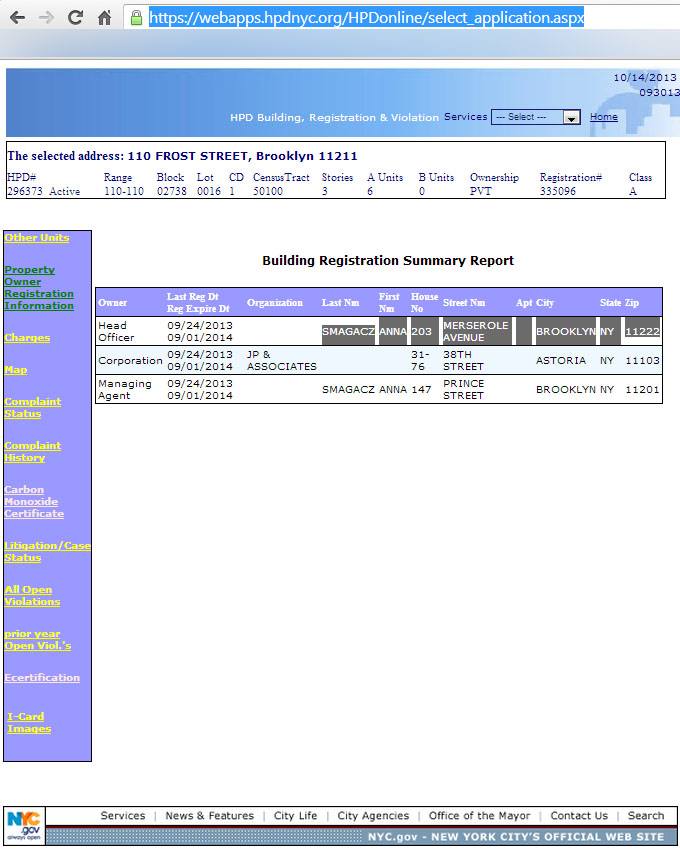Image resolution: width=680 pixels, height=856 pixels.
Task: Select Property Owner Registration Information link
Action: point(38,288)
